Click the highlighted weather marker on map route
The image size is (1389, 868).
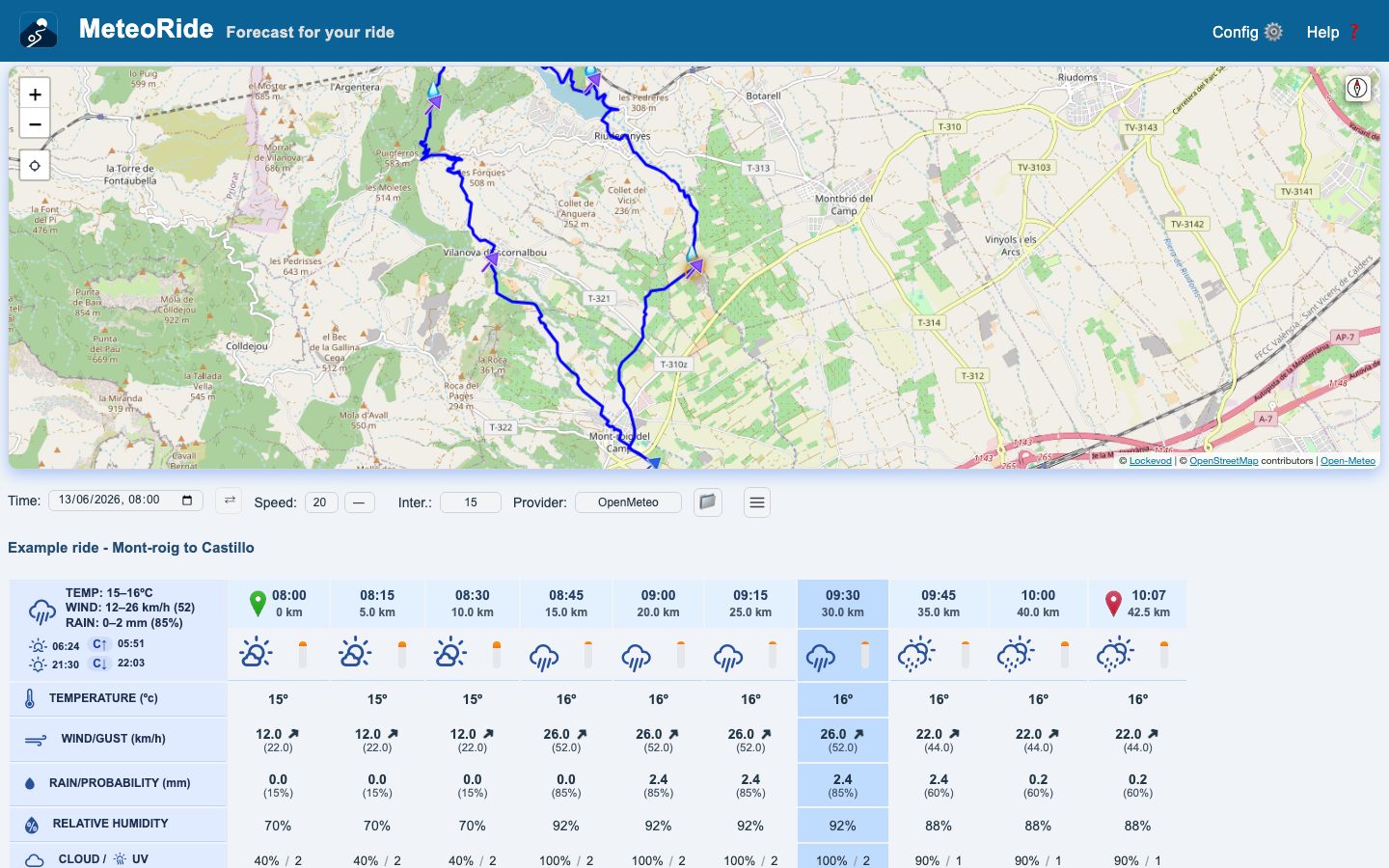click(693, 263)
